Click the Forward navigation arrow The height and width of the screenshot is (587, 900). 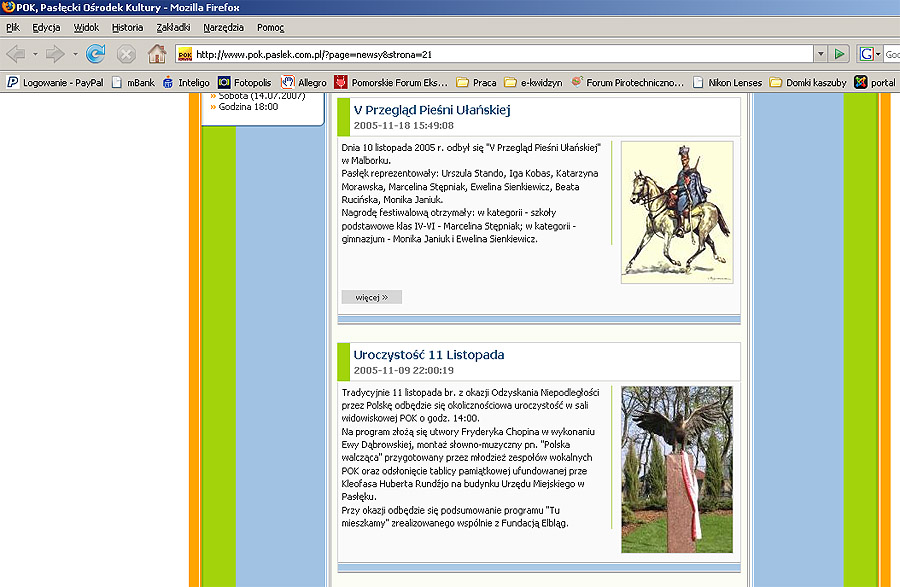tap(54, 54)
